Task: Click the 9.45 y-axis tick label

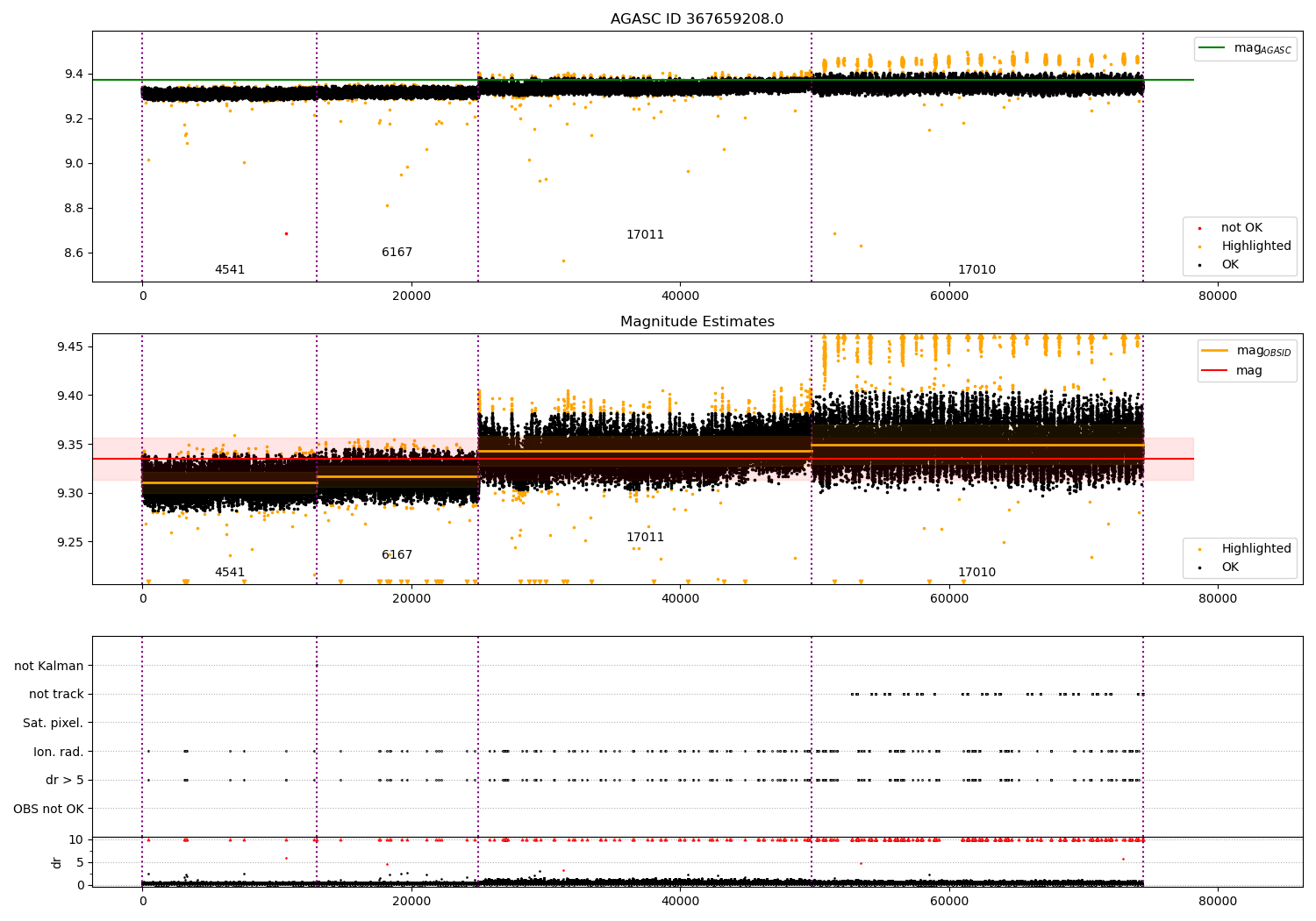Action: coord(70,347)
